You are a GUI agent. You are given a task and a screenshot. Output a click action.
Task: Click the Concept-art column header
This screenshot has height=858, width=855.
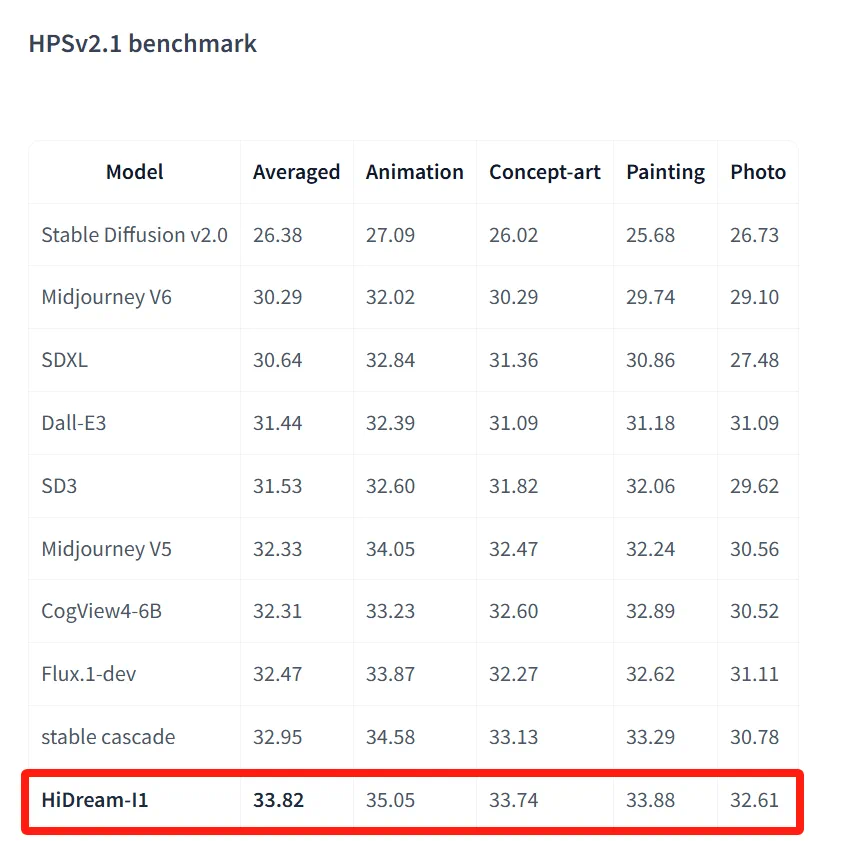coord(544,172)
